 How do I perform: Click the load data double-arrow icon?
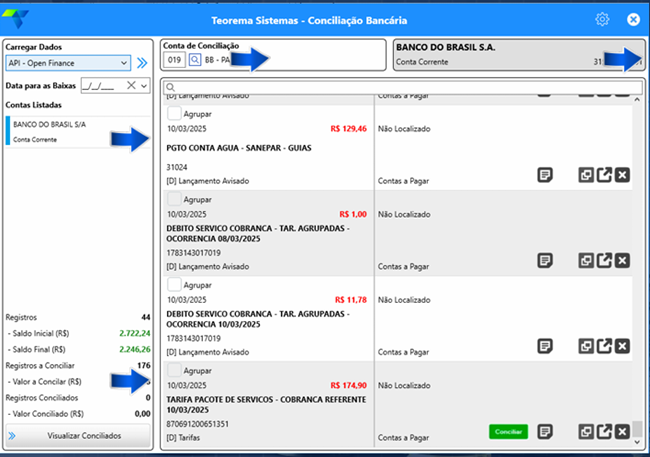(x=142, y=63)
